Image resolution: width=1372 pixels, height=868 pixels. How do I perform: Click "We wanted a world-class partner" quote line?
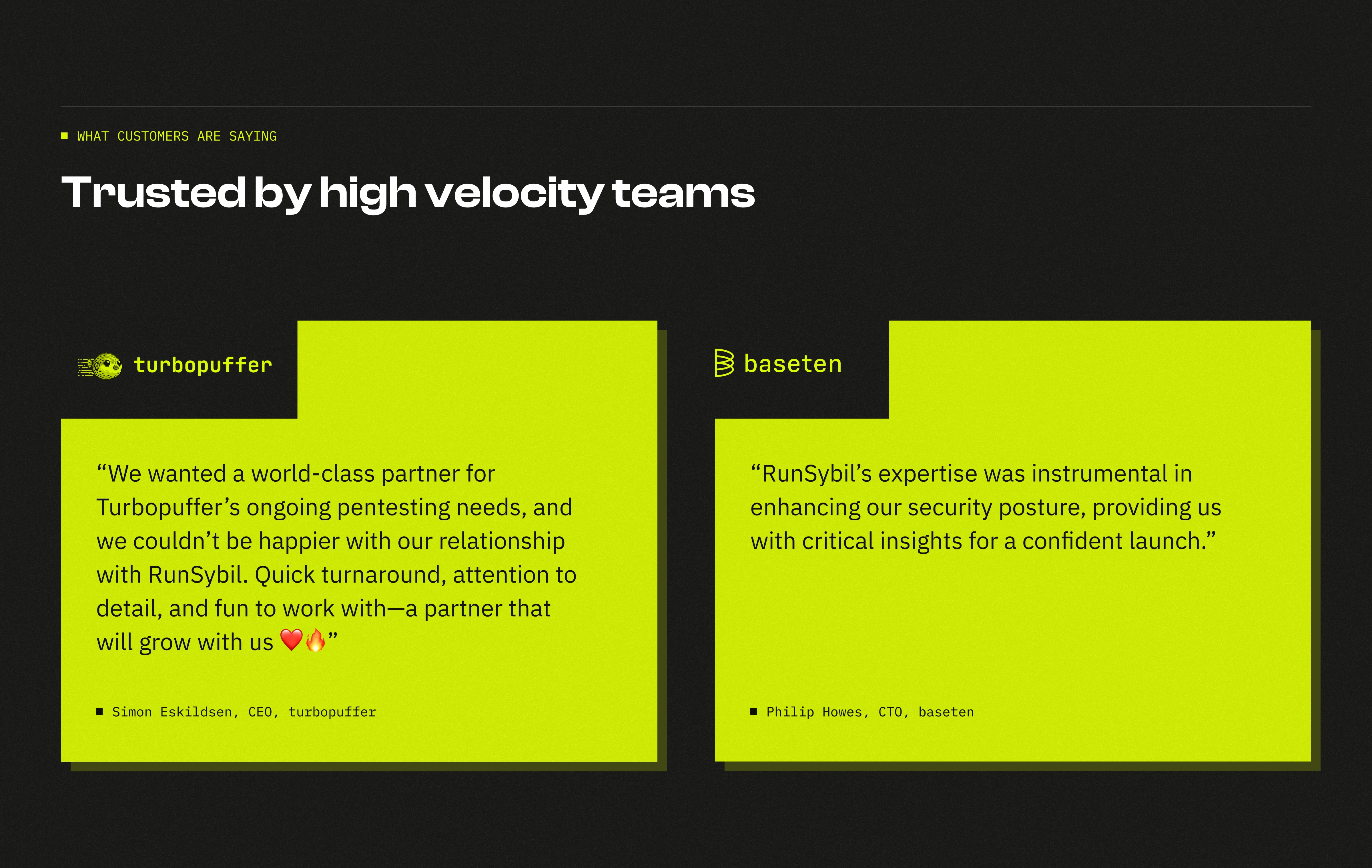pyautogui.click(x=296, y=474)
